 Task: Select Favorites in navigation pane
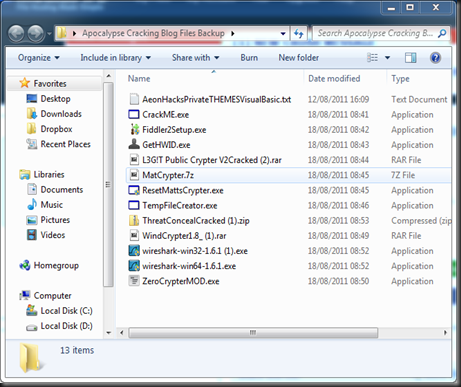[x=50, y=83]
